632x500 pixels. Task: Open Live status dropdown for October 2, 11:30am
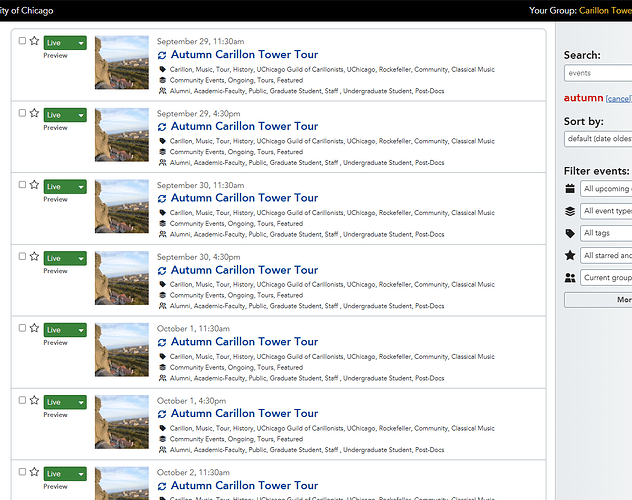point(65,474)
